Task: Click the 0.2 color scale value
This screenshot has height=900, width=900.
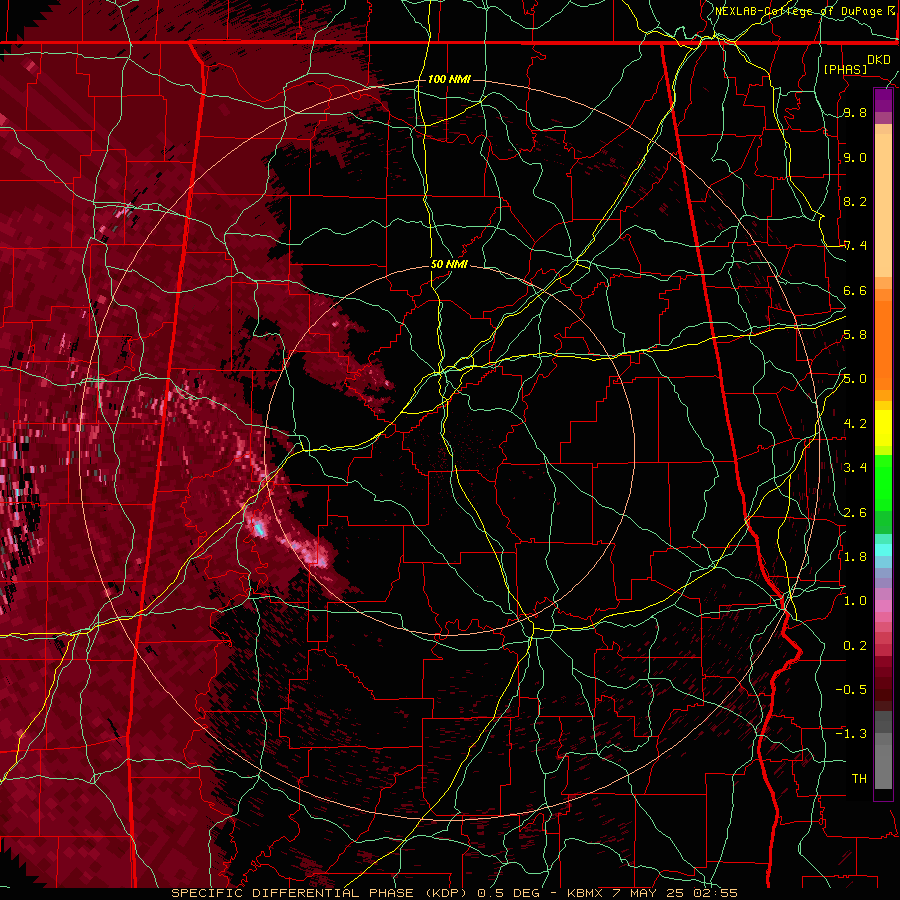Action: coord(855,645)
